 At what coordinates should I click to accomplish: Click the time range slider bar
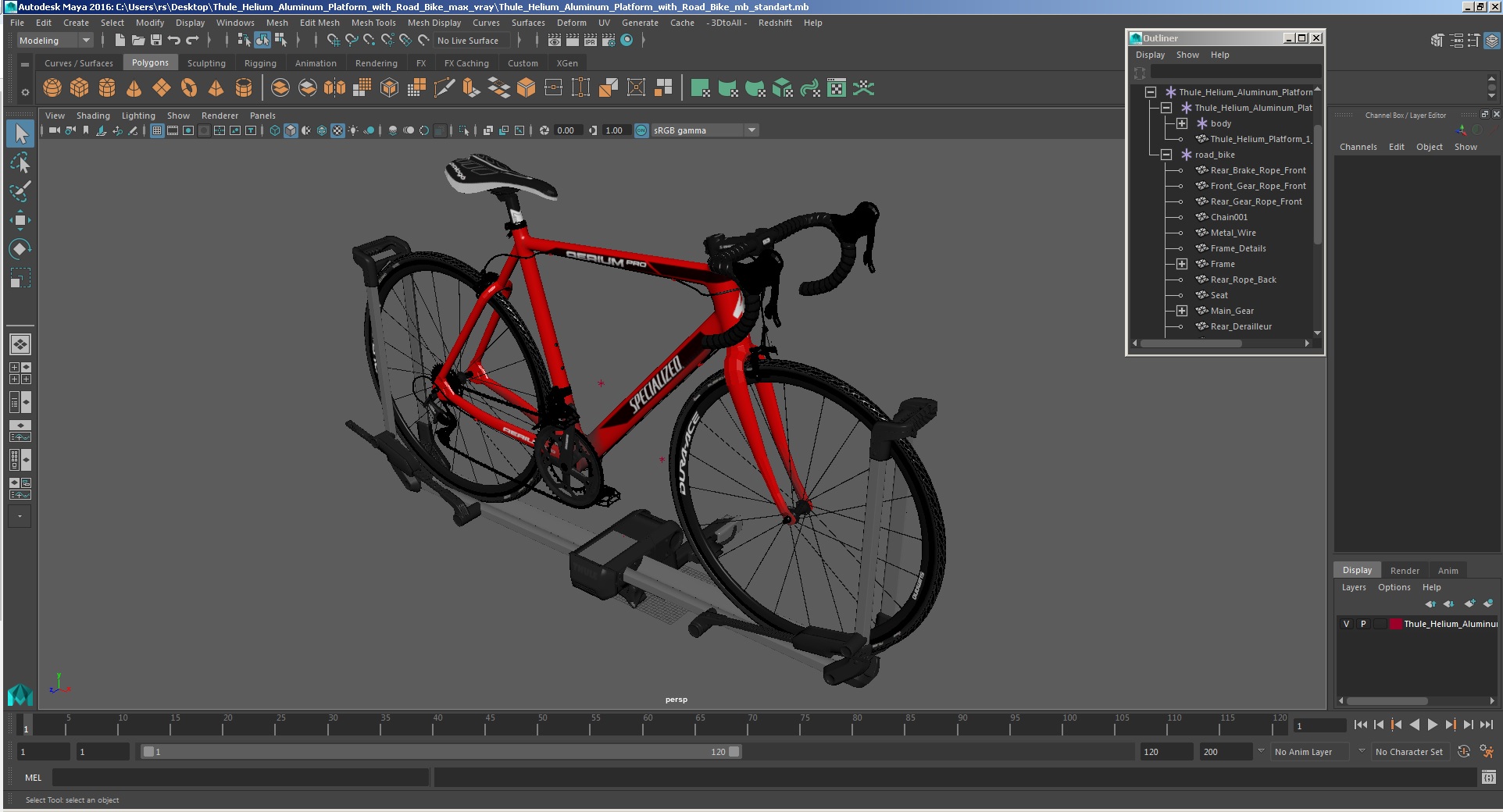tap(441, 752)
